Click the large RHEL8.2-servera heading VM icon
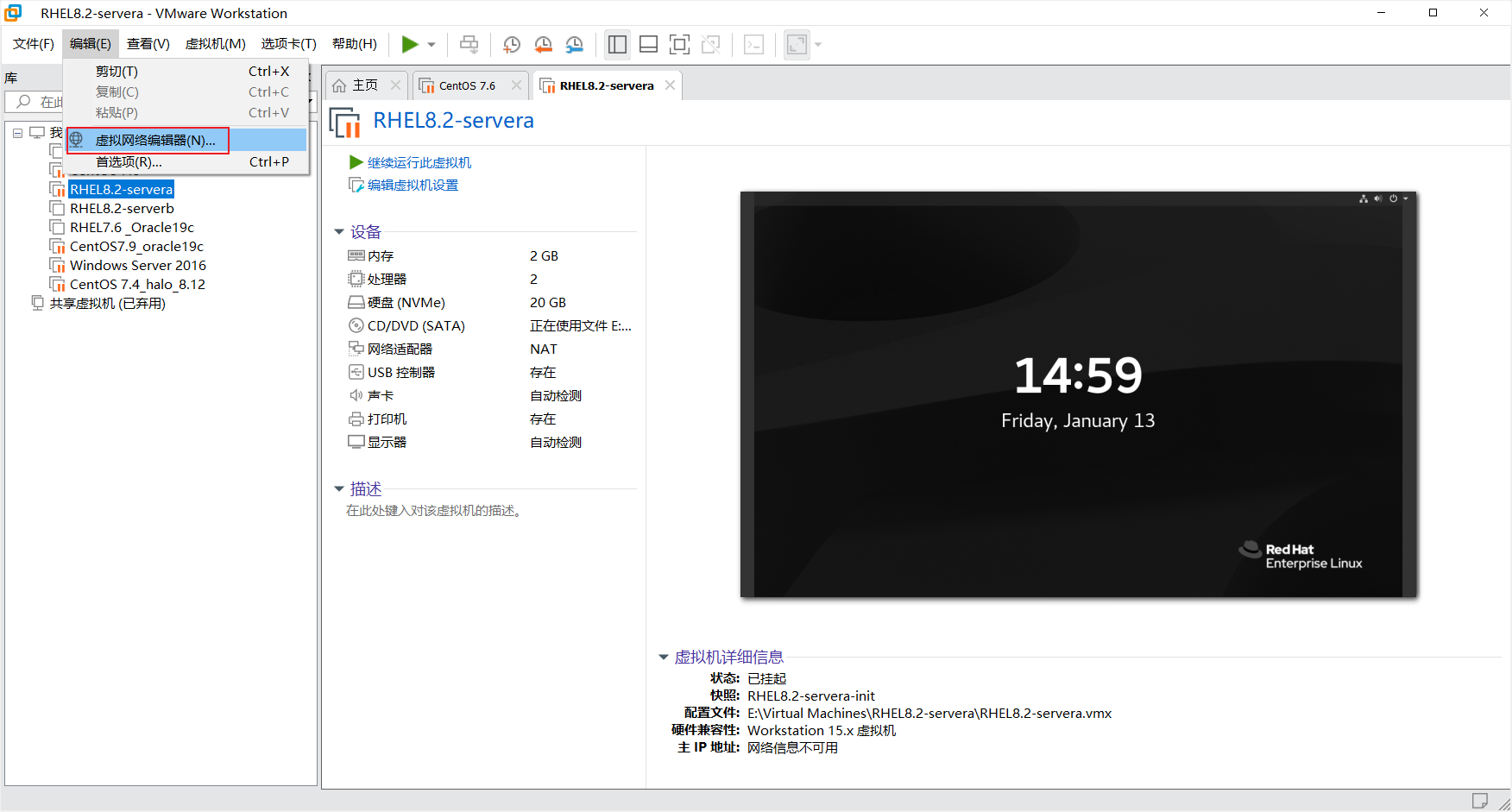Image resolution: width=1512 pixels, height=812 pixels. tap(345, 123)
